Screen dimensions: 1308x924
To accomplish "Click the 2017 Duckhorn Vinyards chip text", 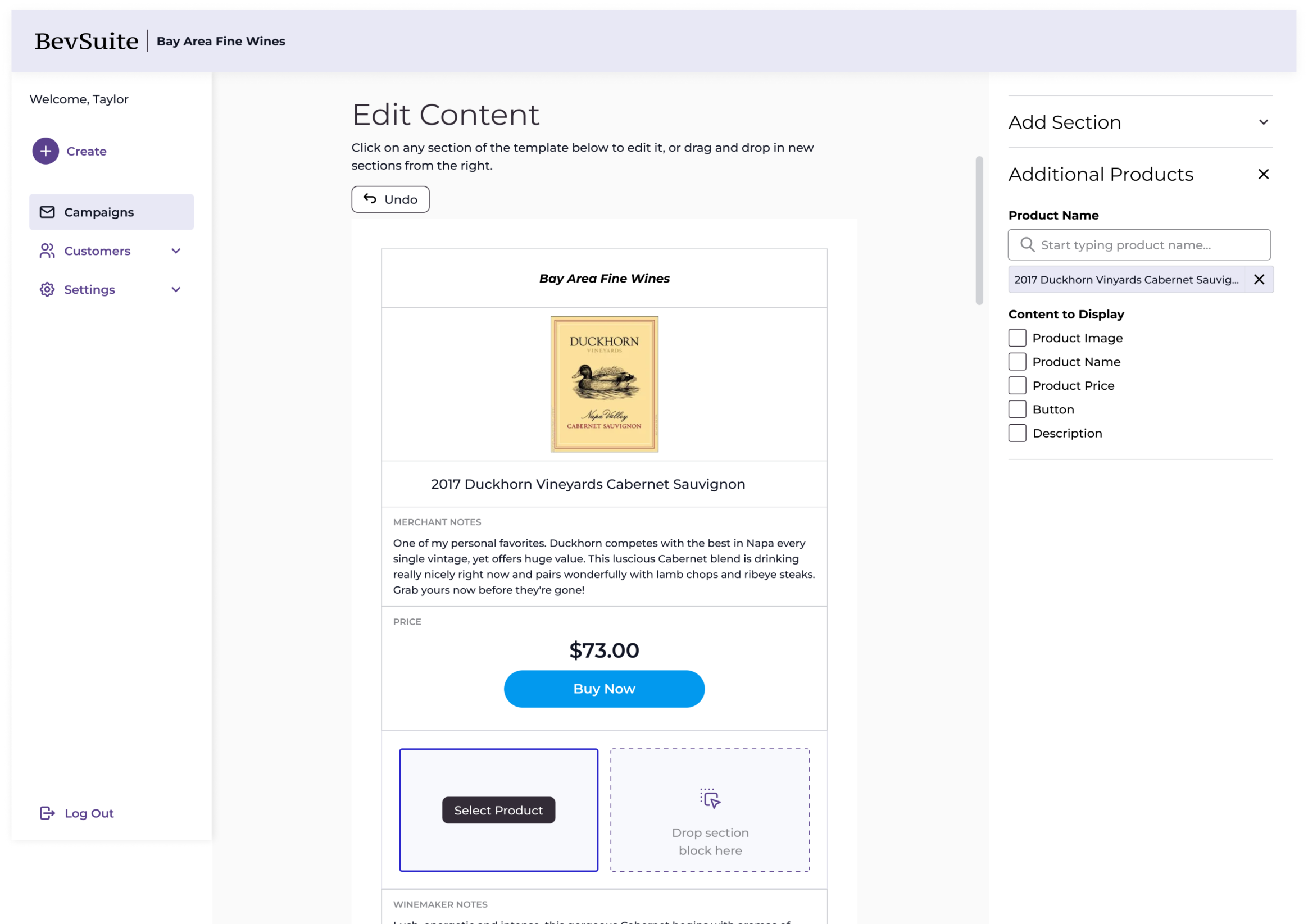I will click(1127, 280).
